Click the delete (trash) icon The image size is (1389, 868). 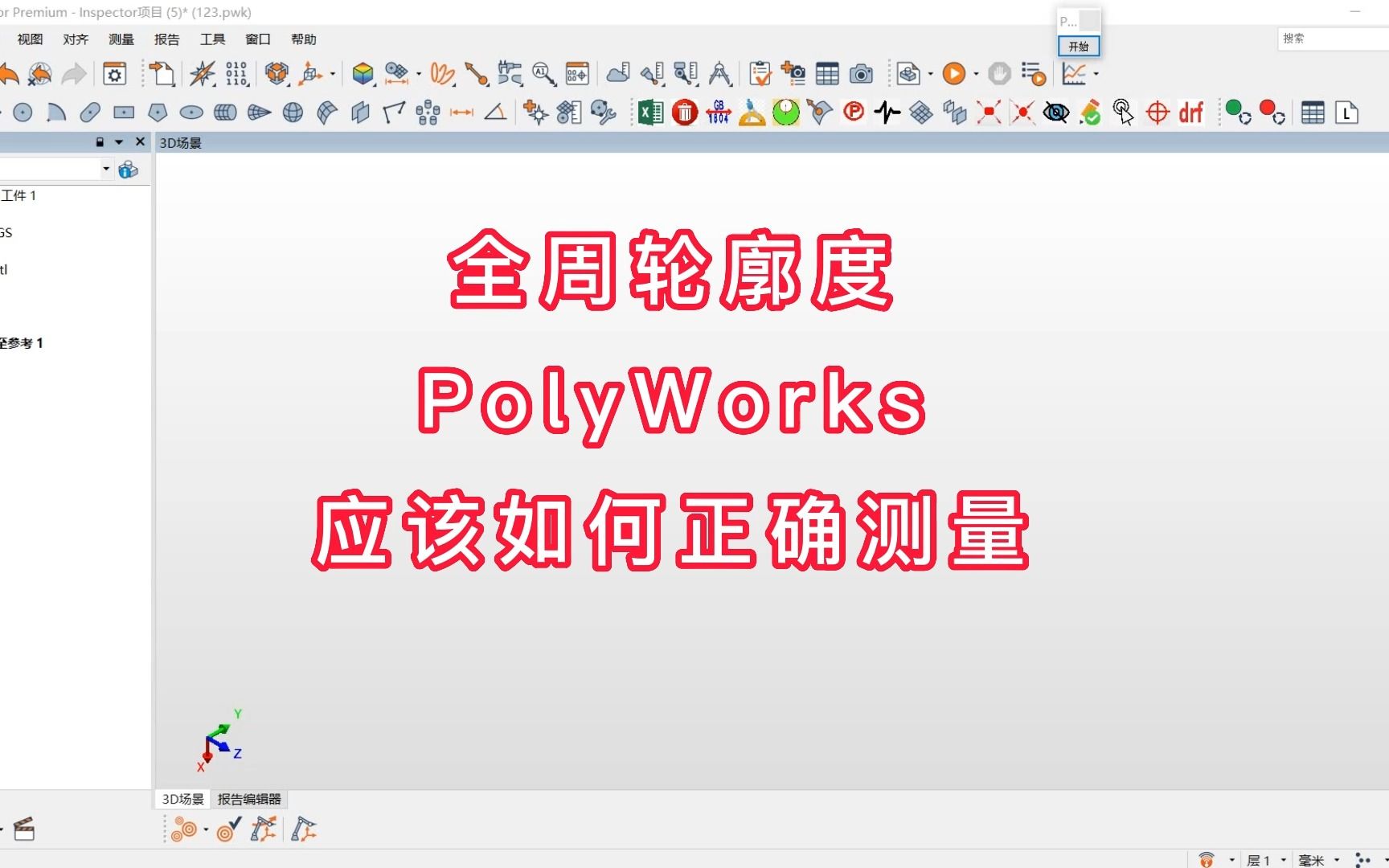[x=684, y=113]
